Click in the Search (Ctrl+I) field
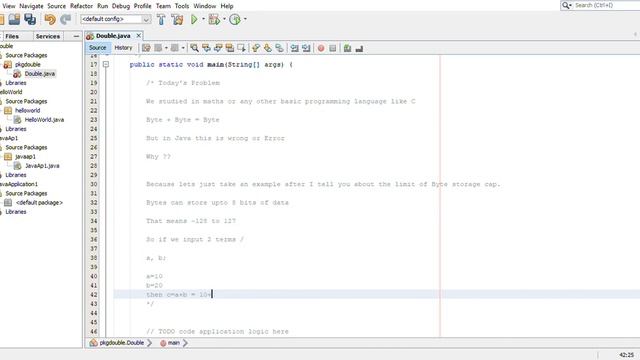Image resolution: width=640 pixels, height=360 pixels. click(606, 5)
